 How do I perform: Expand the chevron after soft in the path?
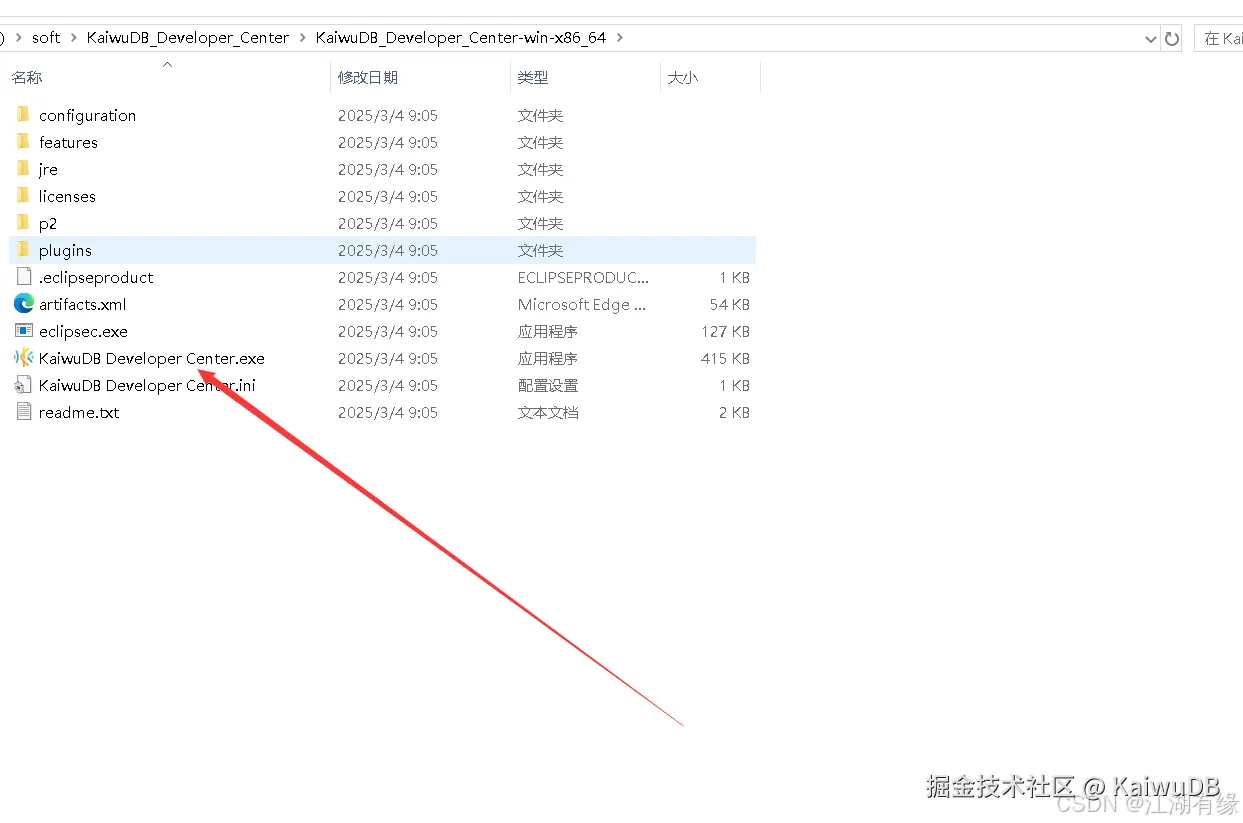(73, 38)
